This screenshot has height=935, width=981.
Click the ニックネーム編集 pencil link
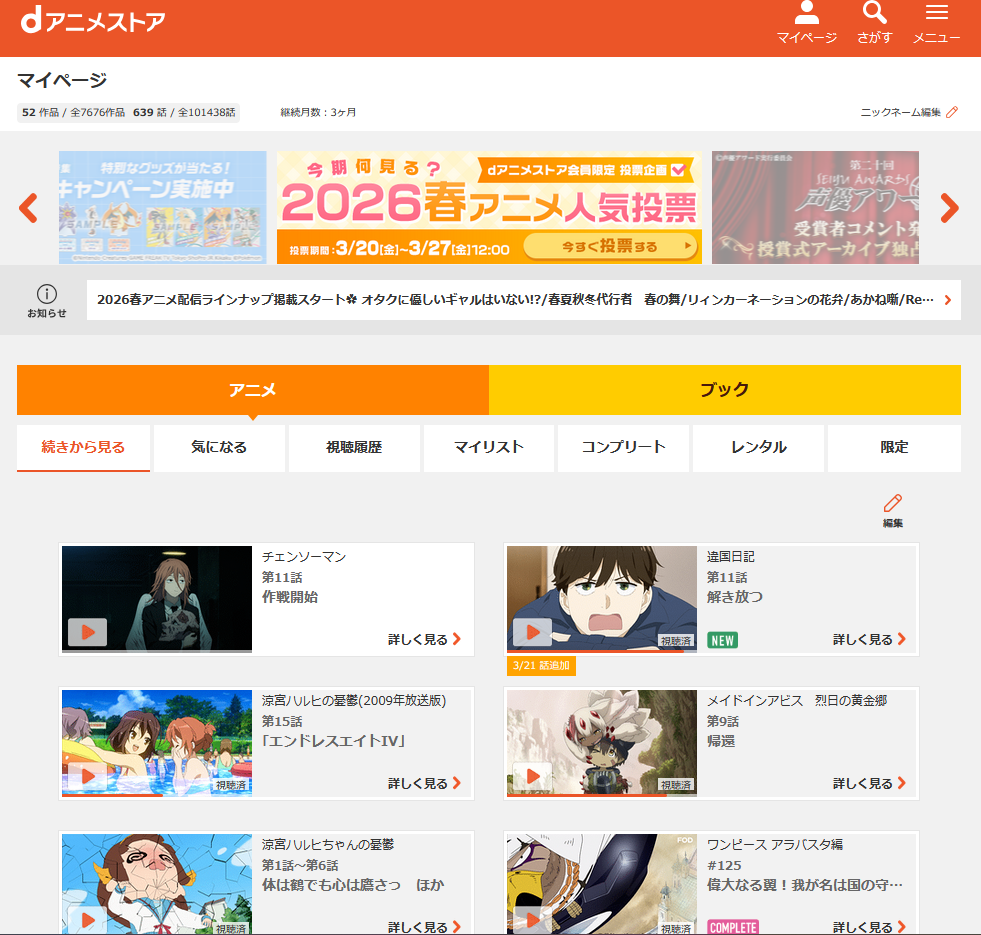click(909, 112)
